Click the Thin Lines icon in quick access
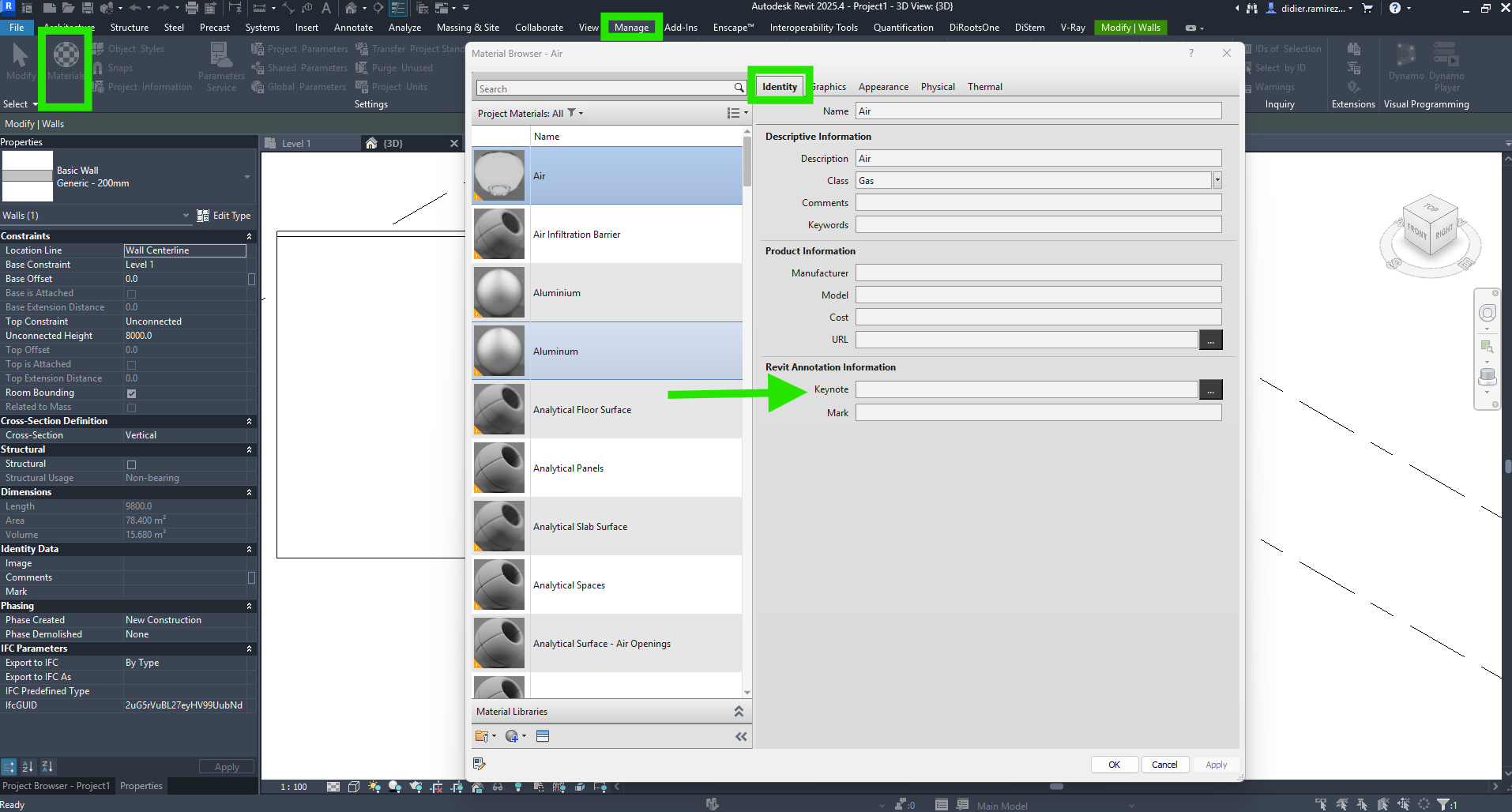 click(398, 9)
